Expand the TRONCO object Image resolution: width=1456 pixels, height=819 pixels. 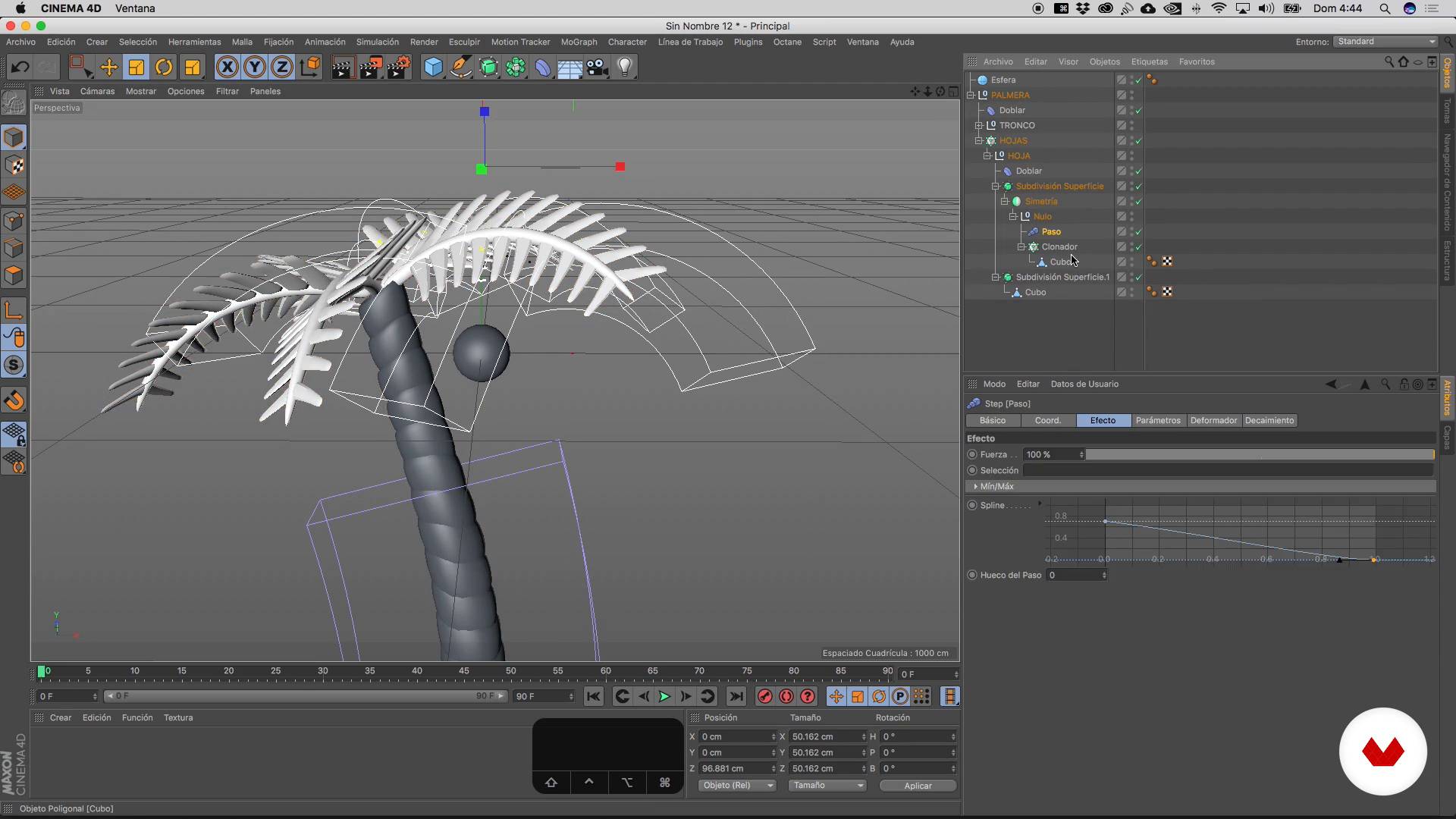coord(979,126)
